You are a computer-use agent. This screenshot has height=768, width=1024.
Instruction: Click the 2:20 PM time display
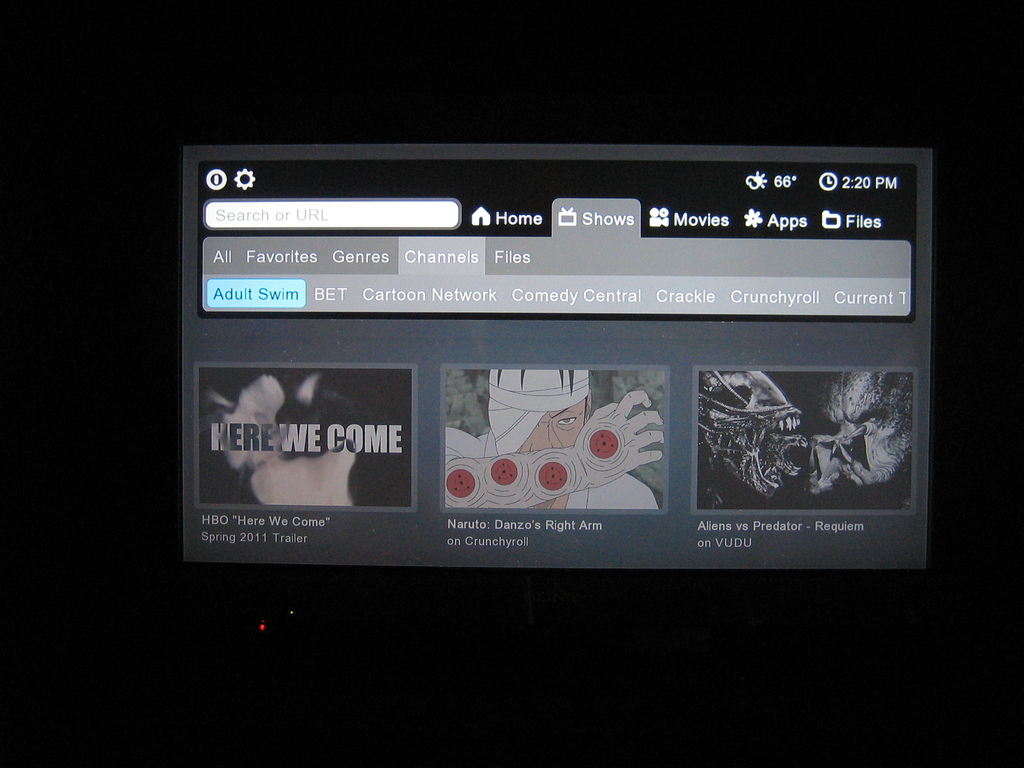pos(869,183)
